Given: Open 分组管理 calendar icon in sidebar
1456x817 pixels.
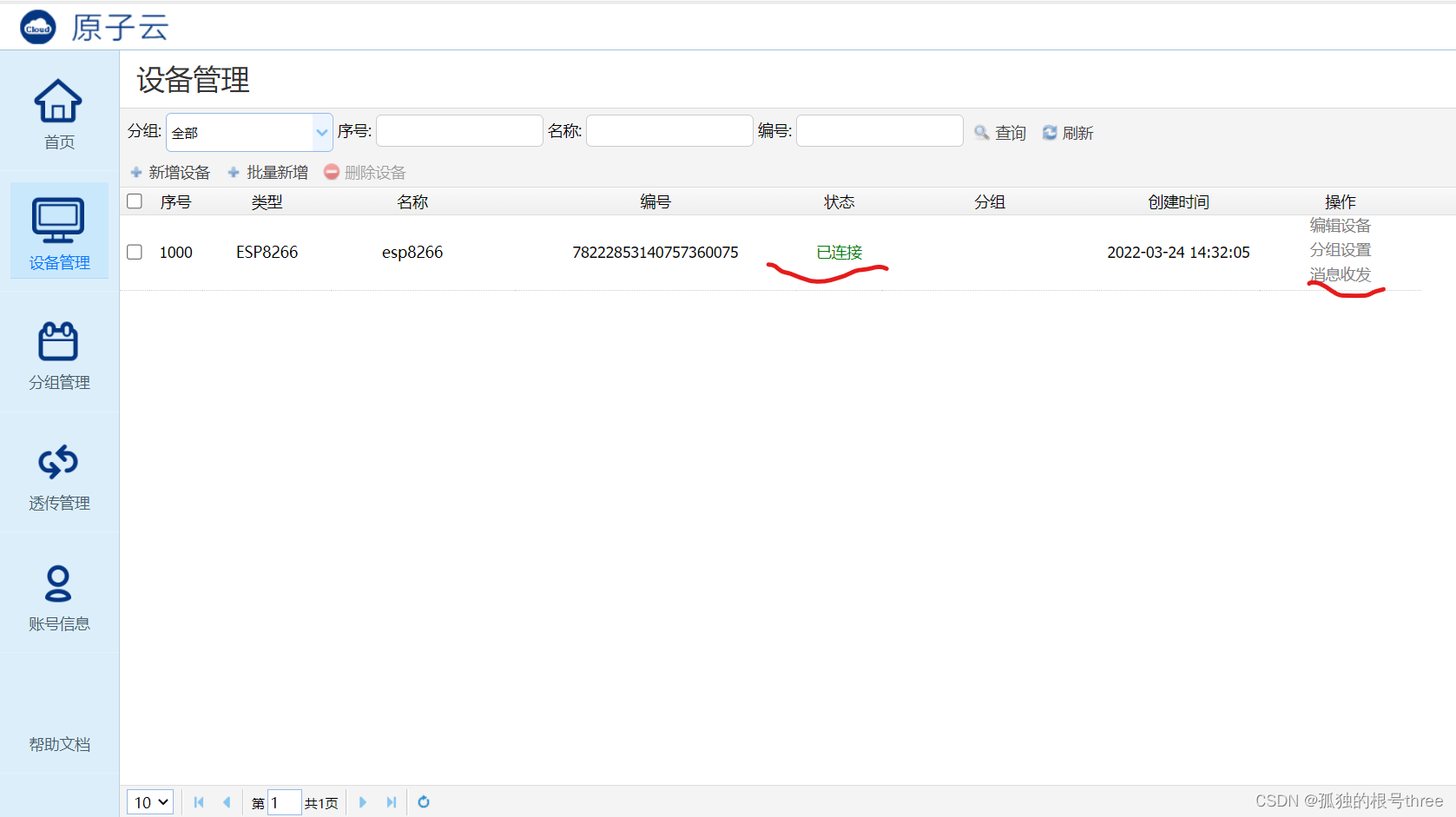Looking at the screenshot, I should (58, 341).
